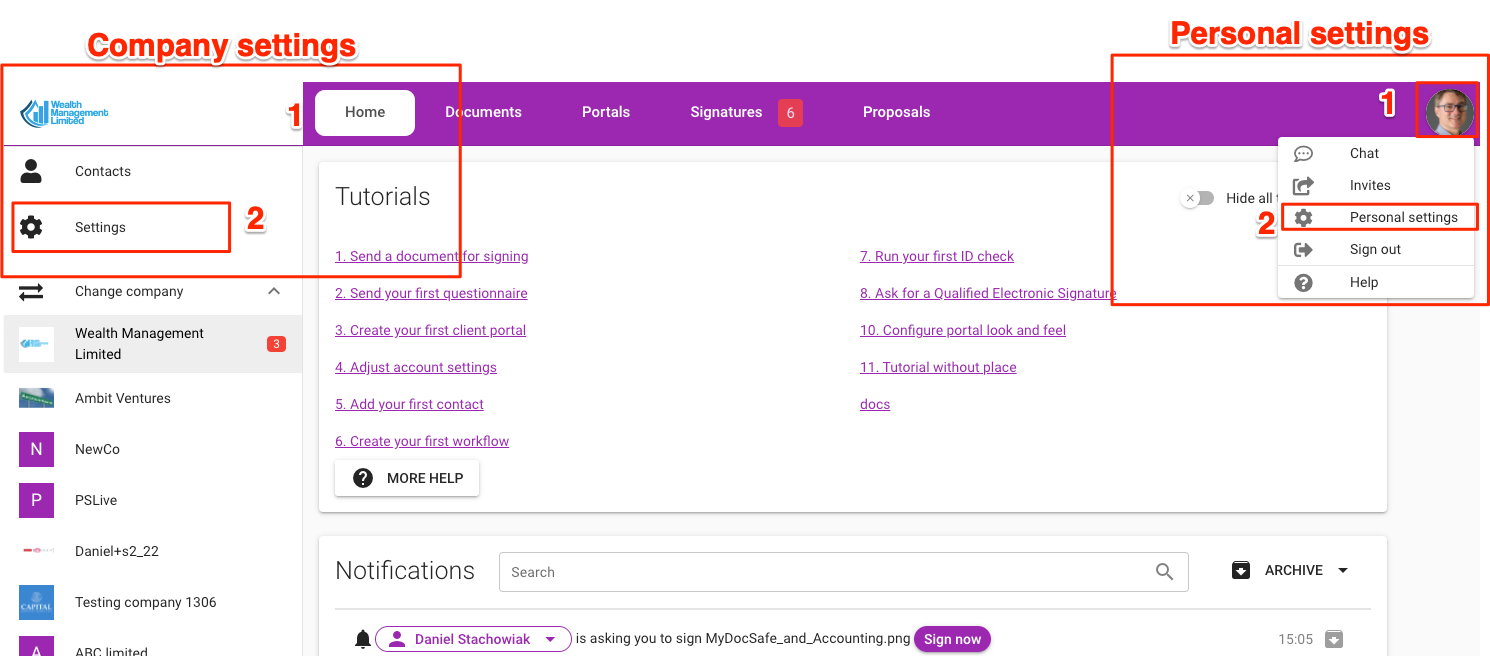Screen dimensions: 1490x656
Task: Switch to the Documents tab
Action: (x=483, y=112)
